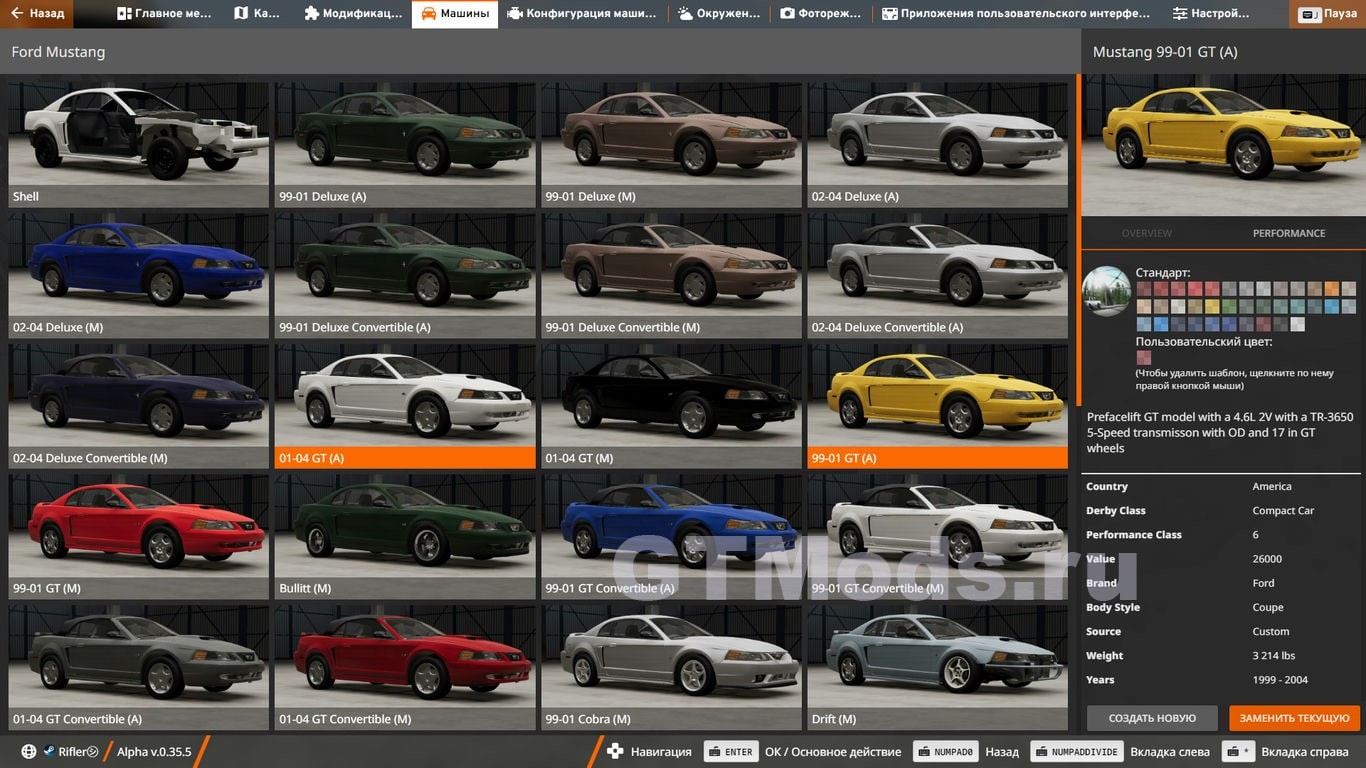1366x768 pixels.
Task: Select the Drift (M) car
Action: coord(938,667)
